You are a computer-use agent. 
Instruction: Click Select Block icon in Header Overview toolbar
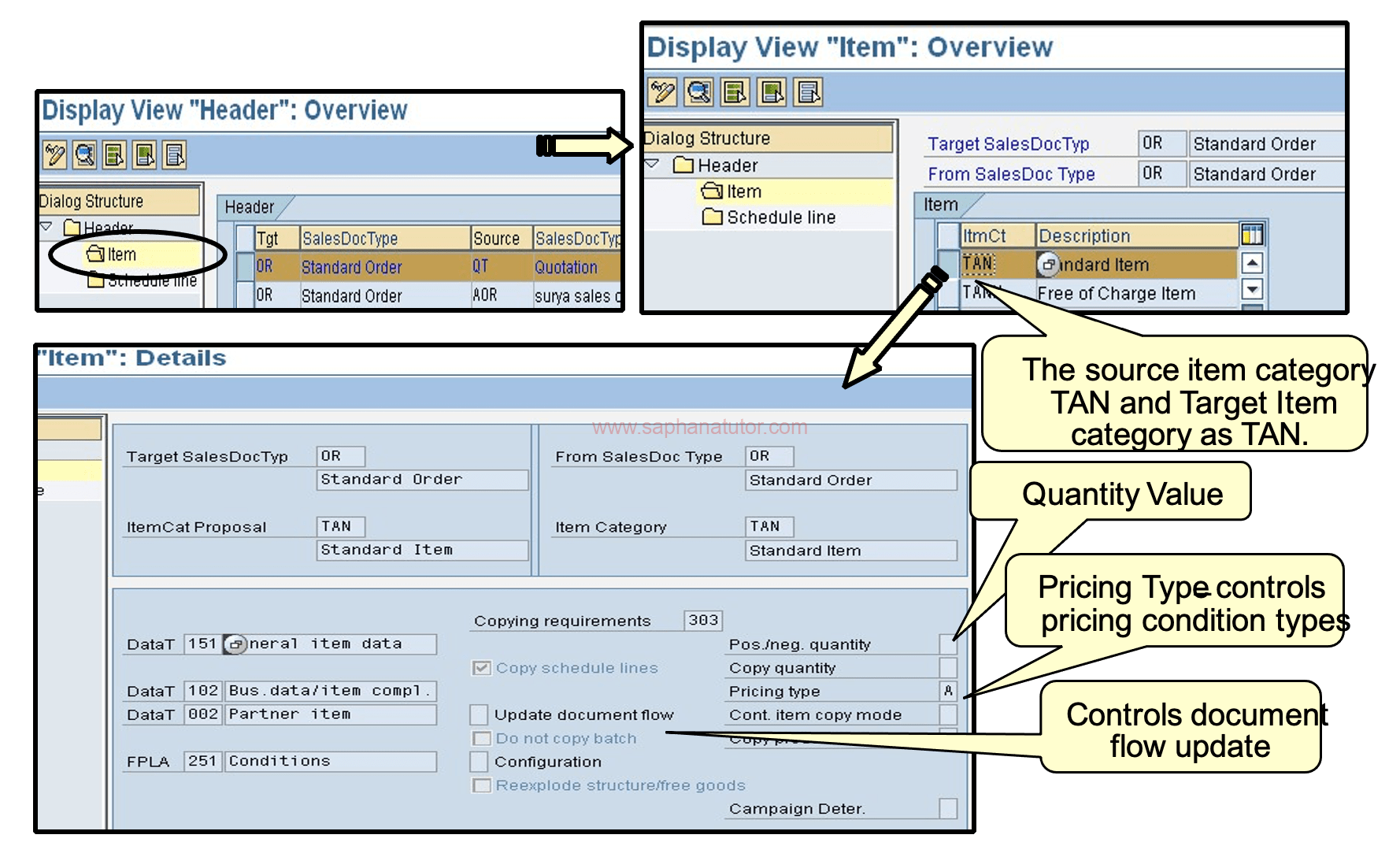(145, 154)
